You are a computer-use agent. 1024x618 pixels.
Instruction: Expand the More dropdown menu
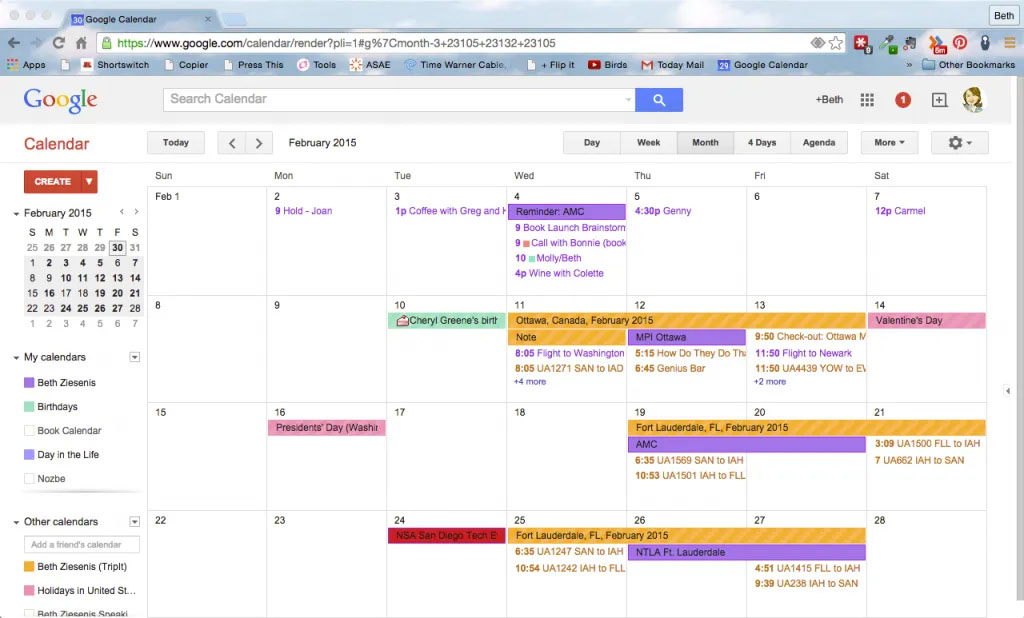click(888, 143)
